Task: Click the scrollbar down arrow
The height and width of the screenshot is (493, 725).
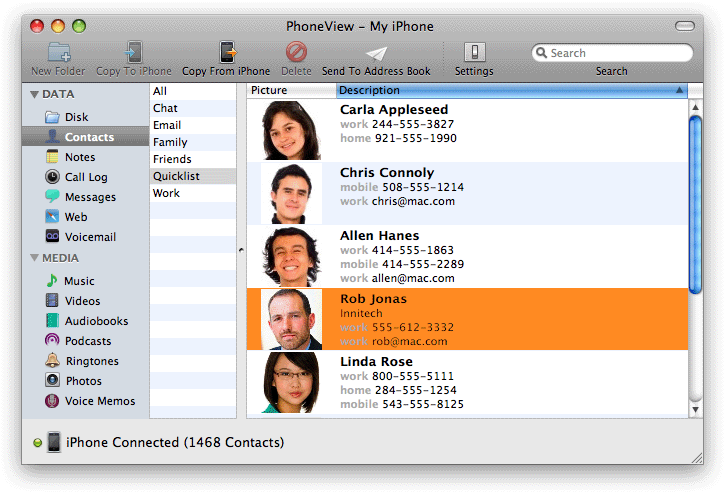Action: 696,409
